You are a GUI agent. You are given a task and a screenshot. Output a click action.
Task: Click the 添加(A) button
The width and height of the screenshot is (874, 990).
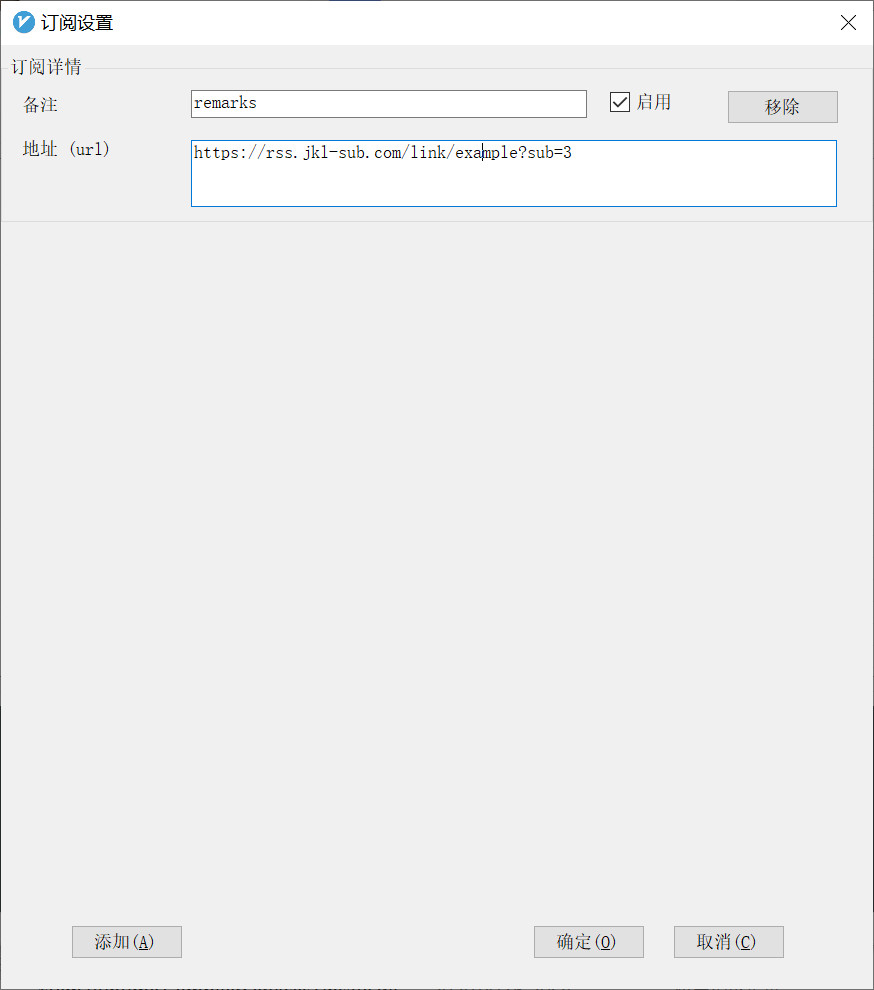coord(126,941)
